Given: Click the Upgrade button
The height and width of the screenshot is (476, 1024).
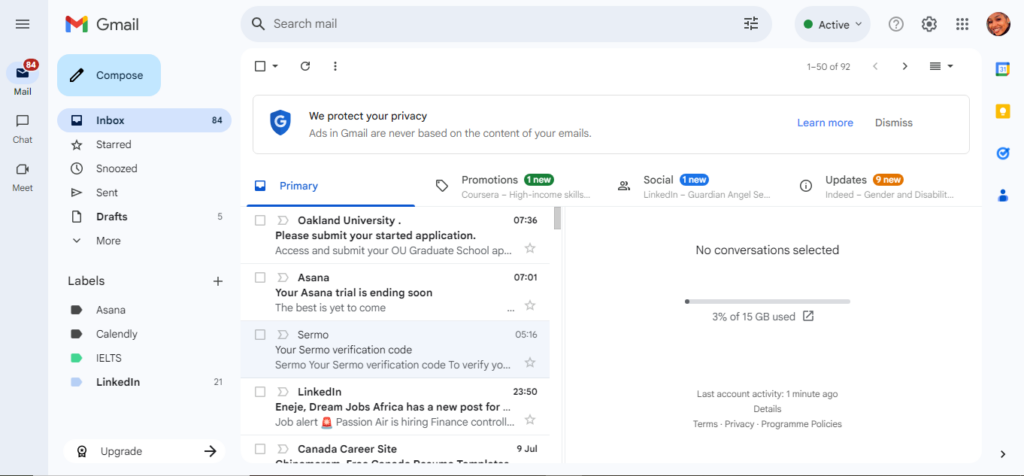Looking at the screenshot, I should tap(144, 451).
